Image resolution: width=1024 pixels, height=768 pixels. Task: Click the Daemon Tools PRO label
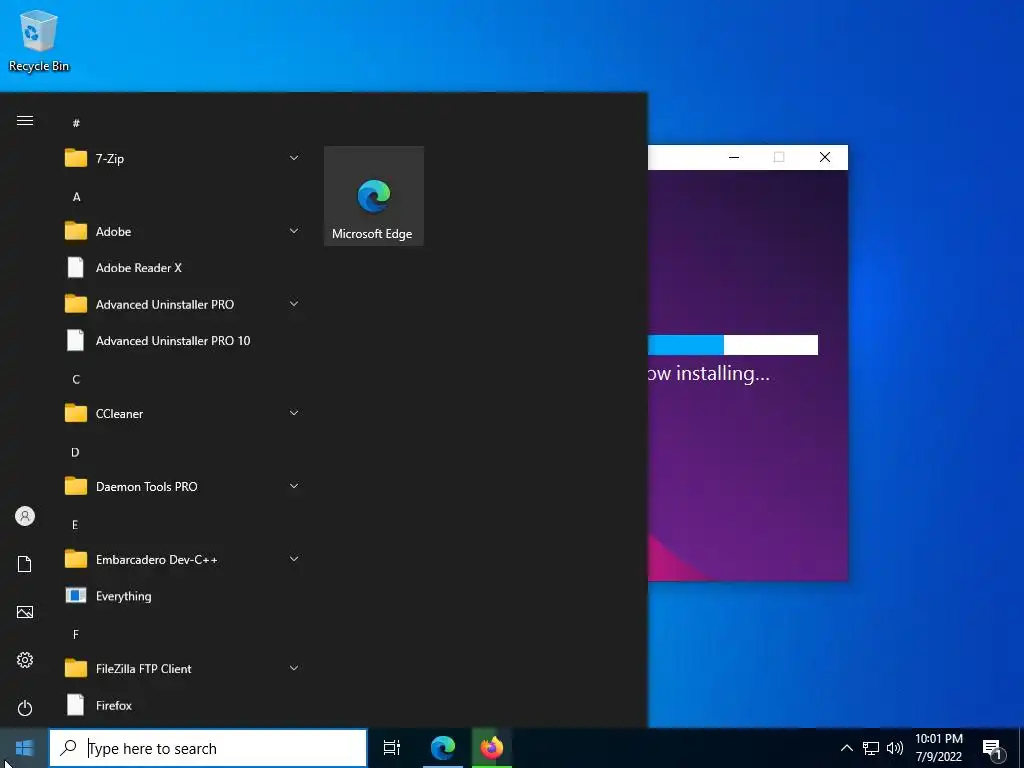(x=147, y=487)
